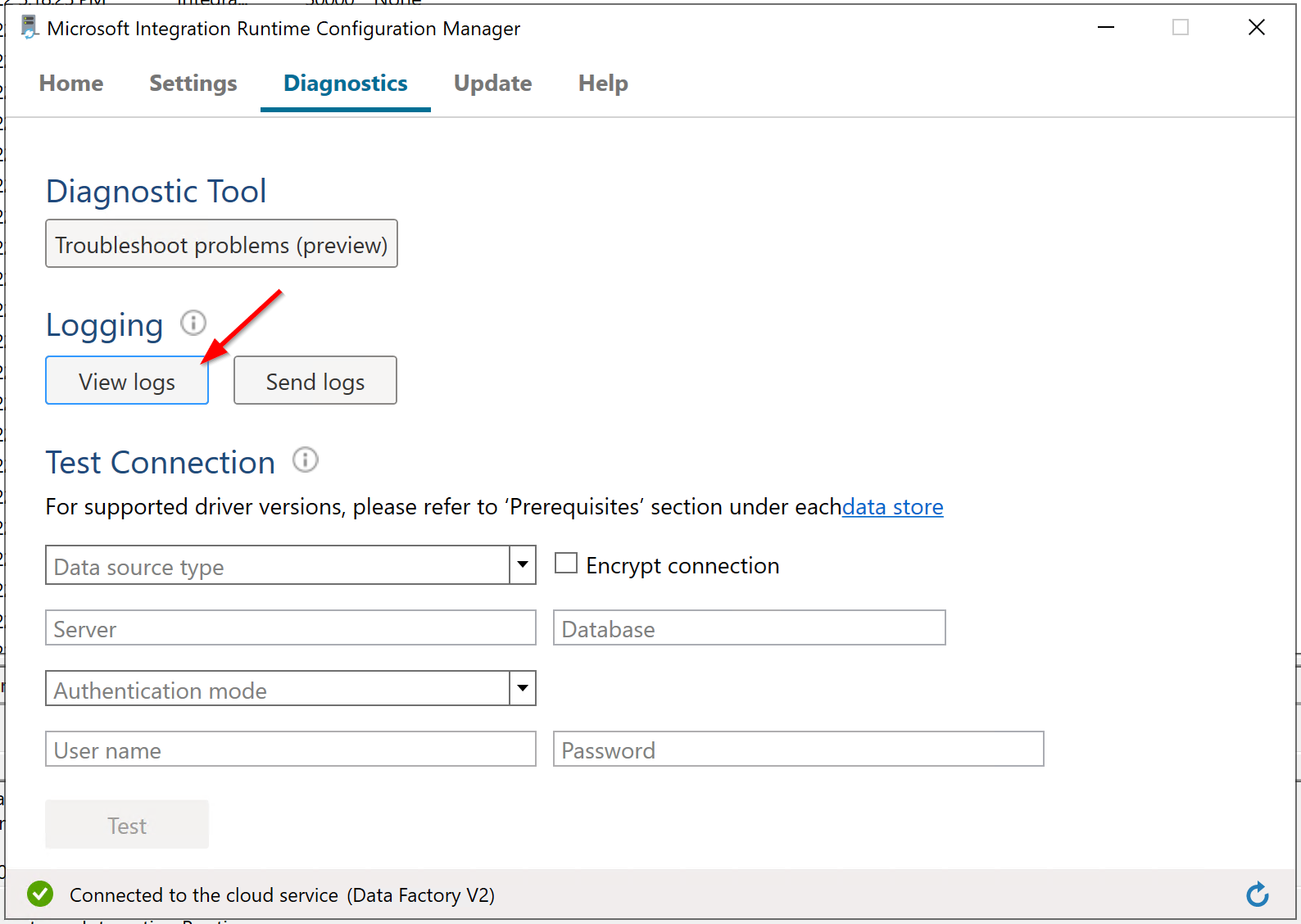Switch to the Settings tab
The height and width of the screenshot is (924, 1301).
(193, 84)
